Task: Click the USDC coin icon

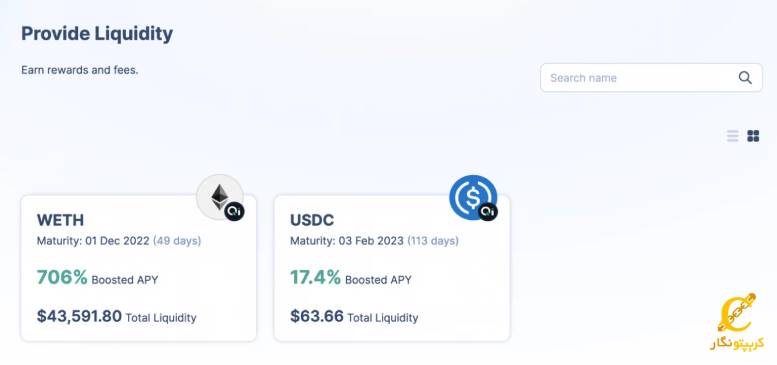Action: pyautogui.click(x=473, y=197)
